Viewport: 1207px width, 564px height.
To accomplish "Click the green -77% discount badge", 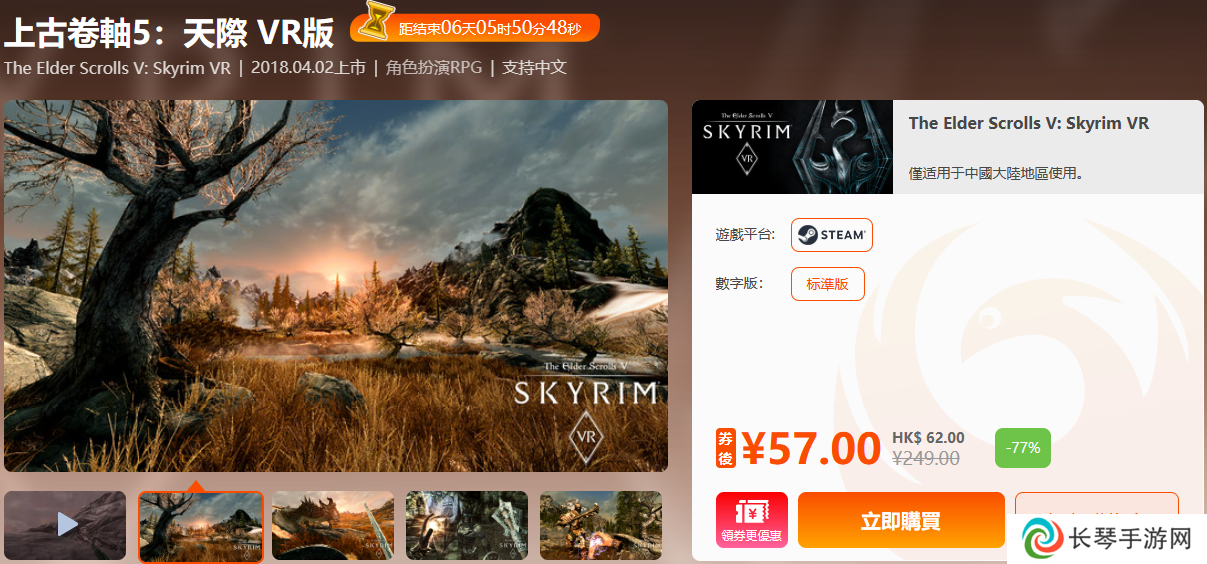I will pos(1023,448).
